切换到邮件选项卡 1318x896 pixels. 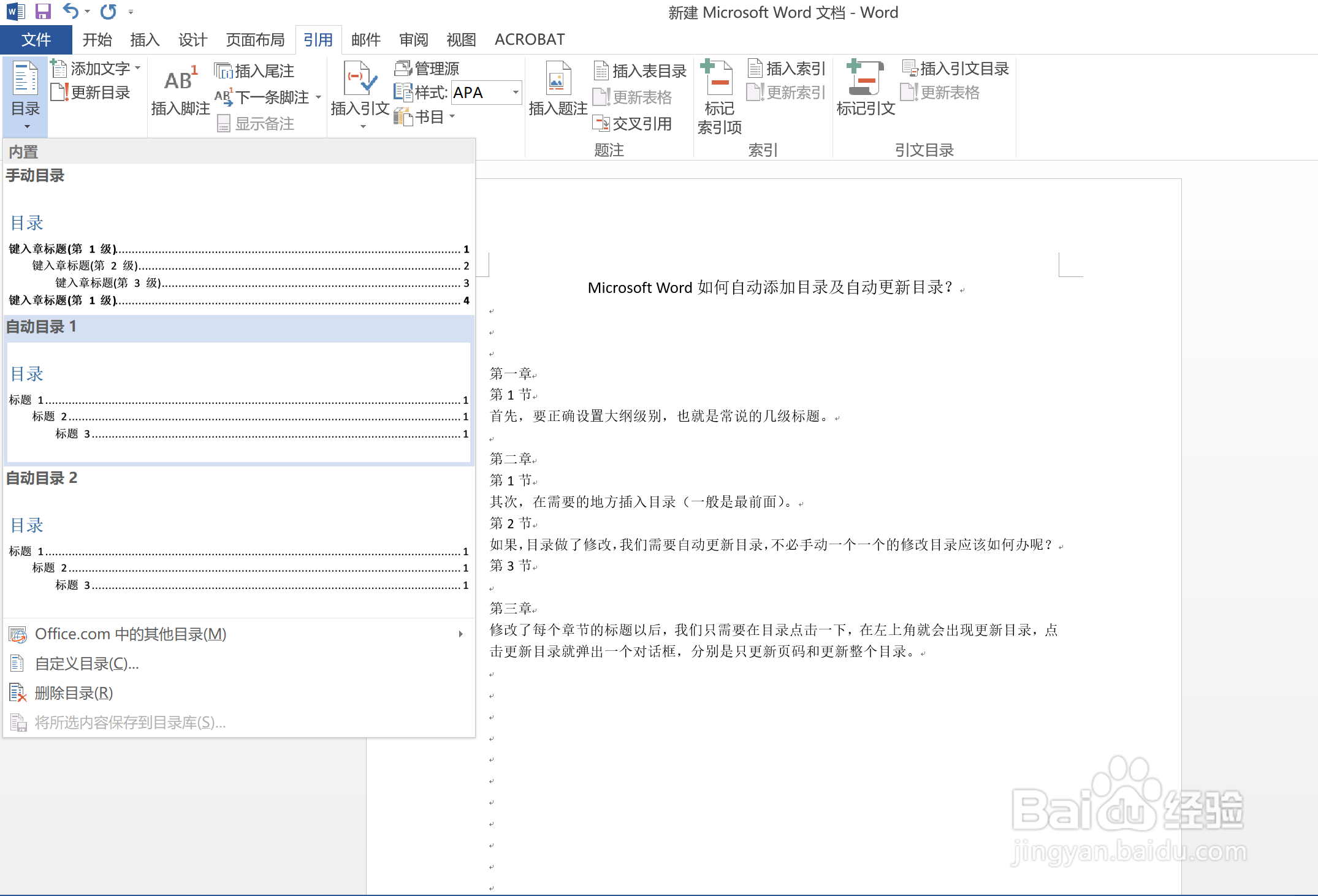(x=365, y=39)
